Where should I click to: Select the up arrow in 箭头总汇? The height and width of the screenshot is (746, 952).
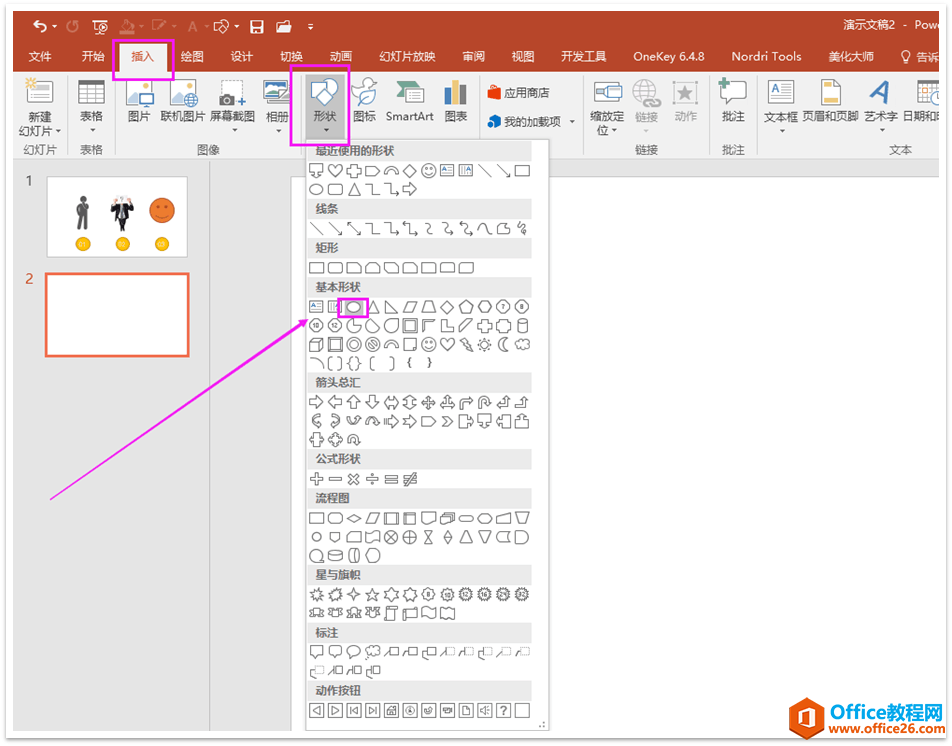click(x=353, y=402)
